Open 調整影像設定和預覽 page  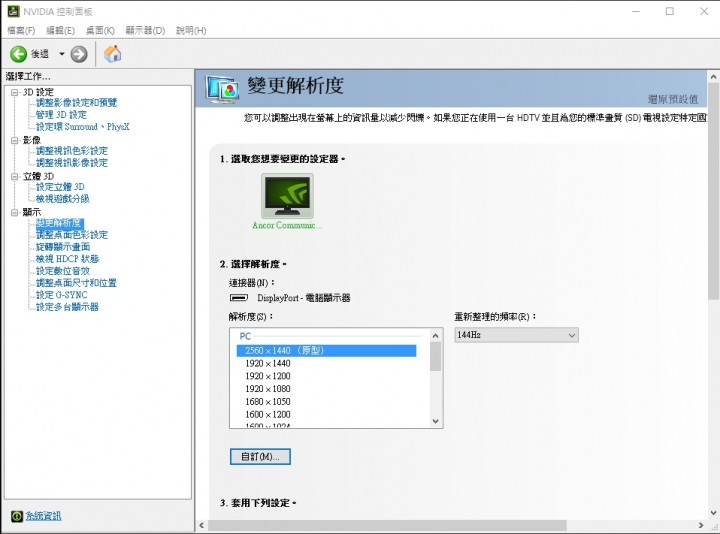[76, 102]
